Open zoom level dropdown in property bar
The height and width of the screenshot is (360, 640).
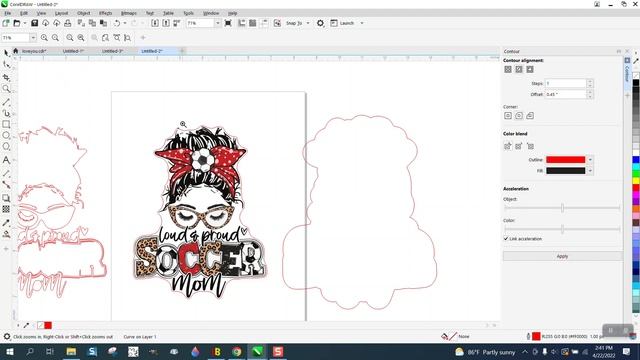point(33,38)
